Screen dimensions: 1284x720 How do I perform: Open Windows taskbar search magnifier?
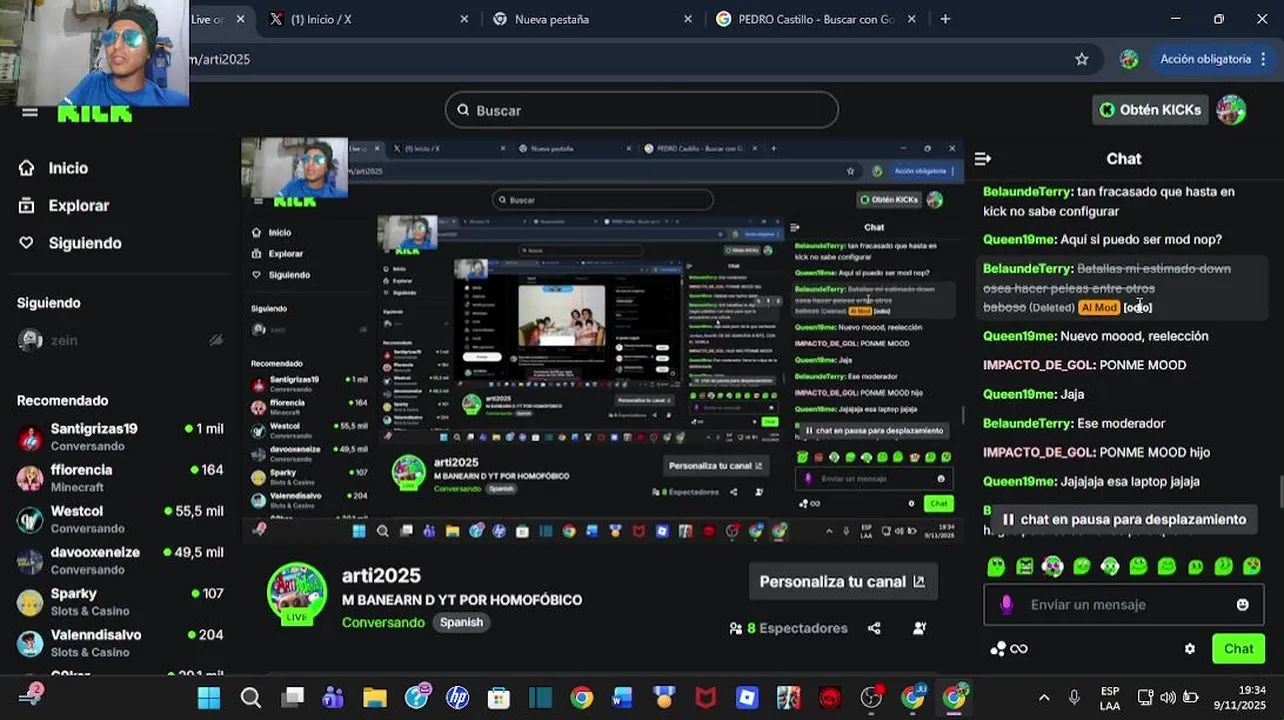[250, 697]
